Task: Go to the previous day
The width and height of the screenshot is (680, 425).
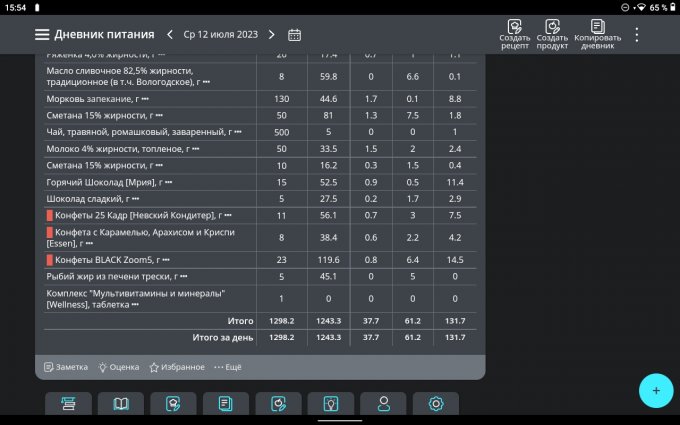Action: point(170,34)
